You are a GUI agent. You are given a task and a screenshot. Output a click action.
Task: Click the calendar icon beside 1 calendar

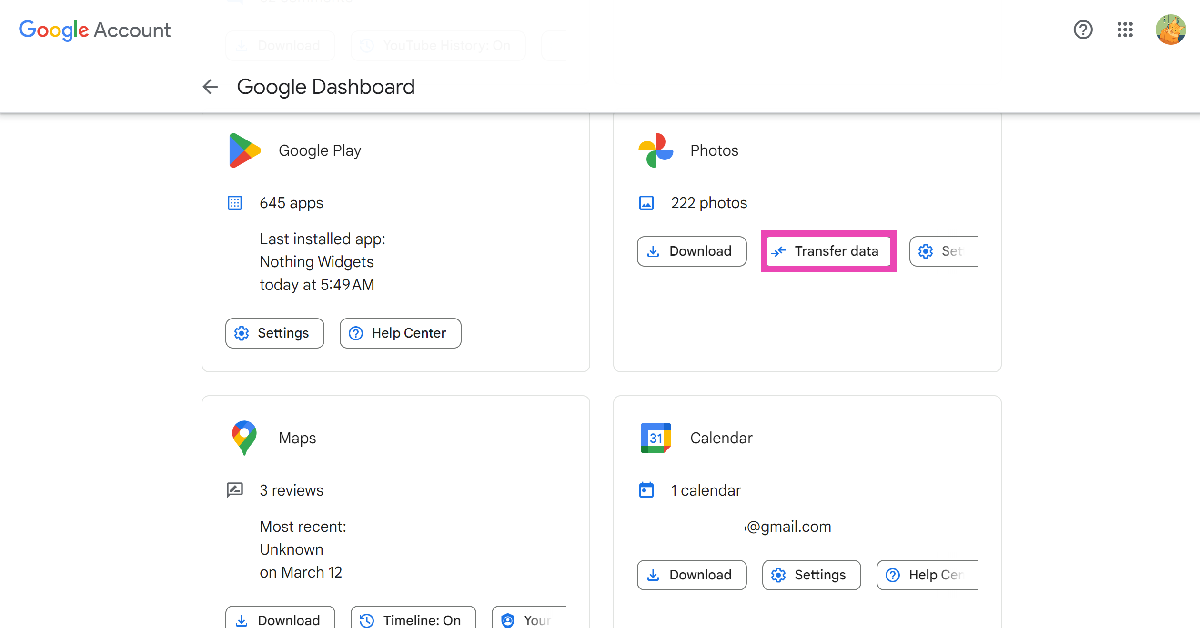pyautogui.click(x=647, y=490)
